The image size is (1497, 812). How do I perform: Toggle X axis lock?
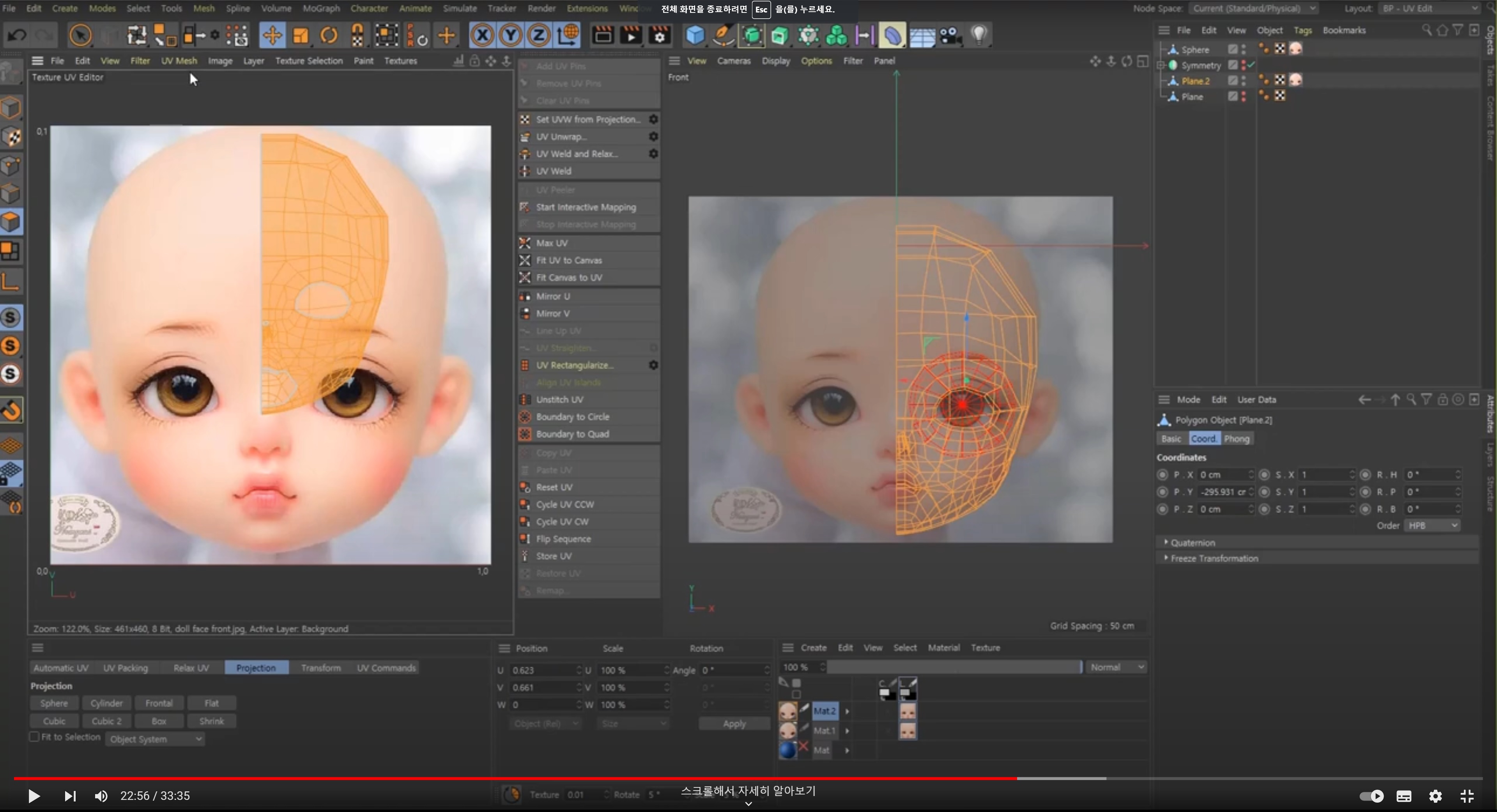point(482,35)
